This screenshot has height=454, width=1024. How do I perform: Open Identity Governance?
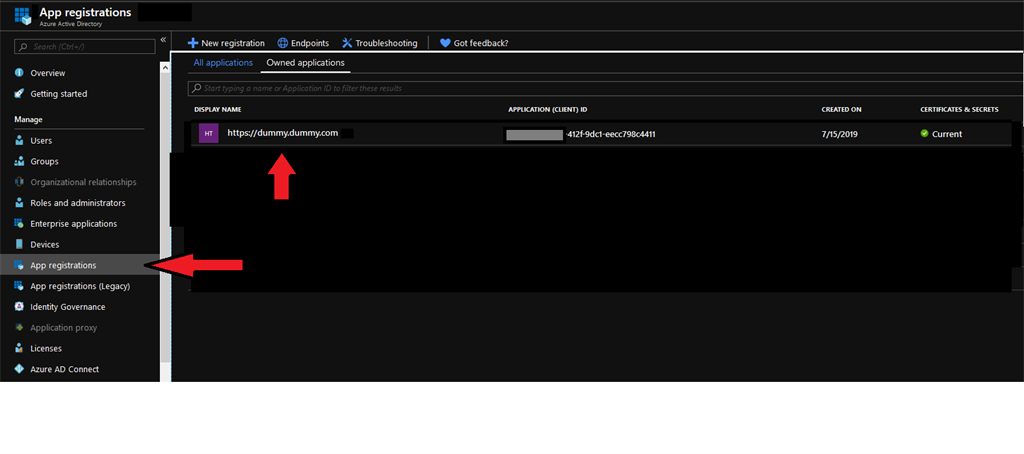coord(68,307)
